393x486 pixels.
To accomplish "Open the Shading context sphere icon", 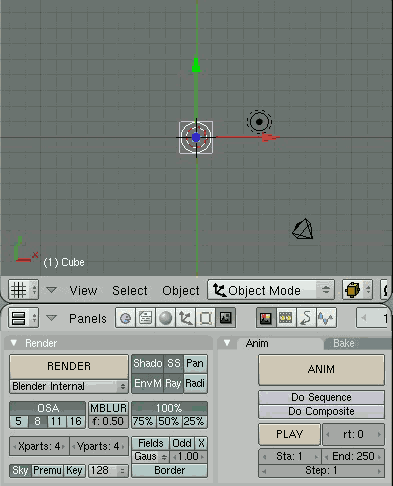I will (x=165, y=318).
